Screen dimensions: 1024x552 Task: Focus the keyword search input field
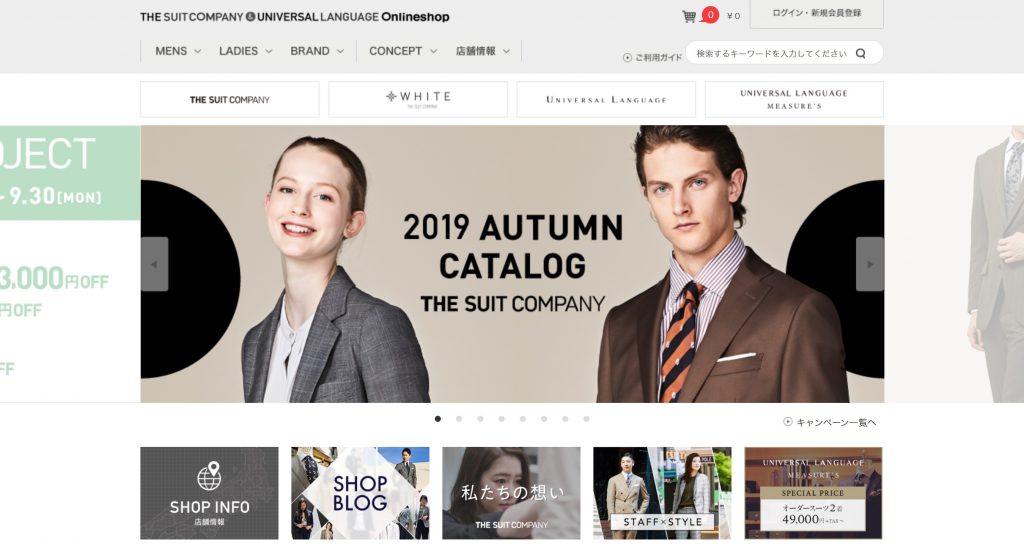pyautogui.click(x=772, y=54)
